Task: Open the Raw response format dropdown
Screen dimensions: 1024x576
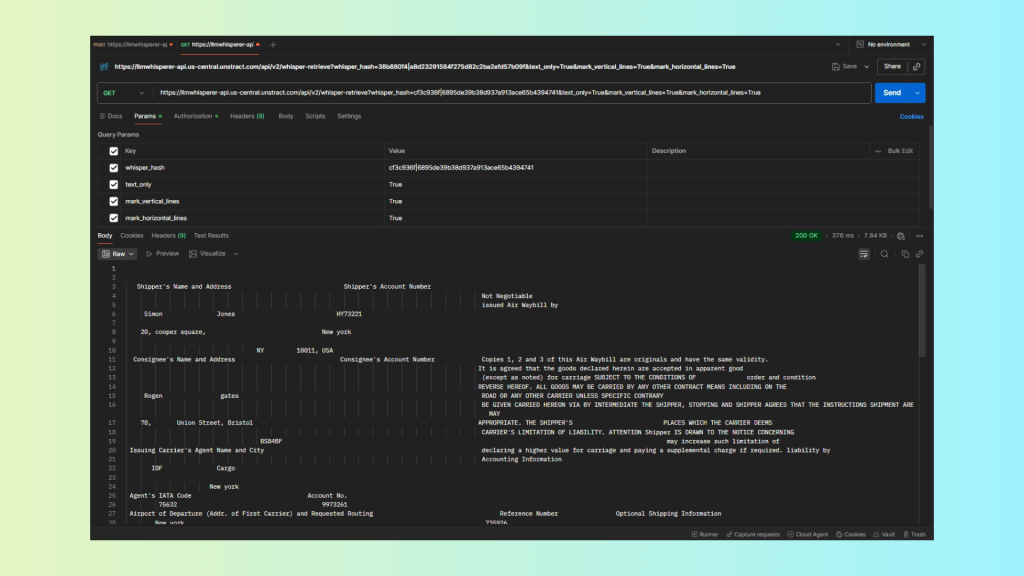Action: pos(119,254)
